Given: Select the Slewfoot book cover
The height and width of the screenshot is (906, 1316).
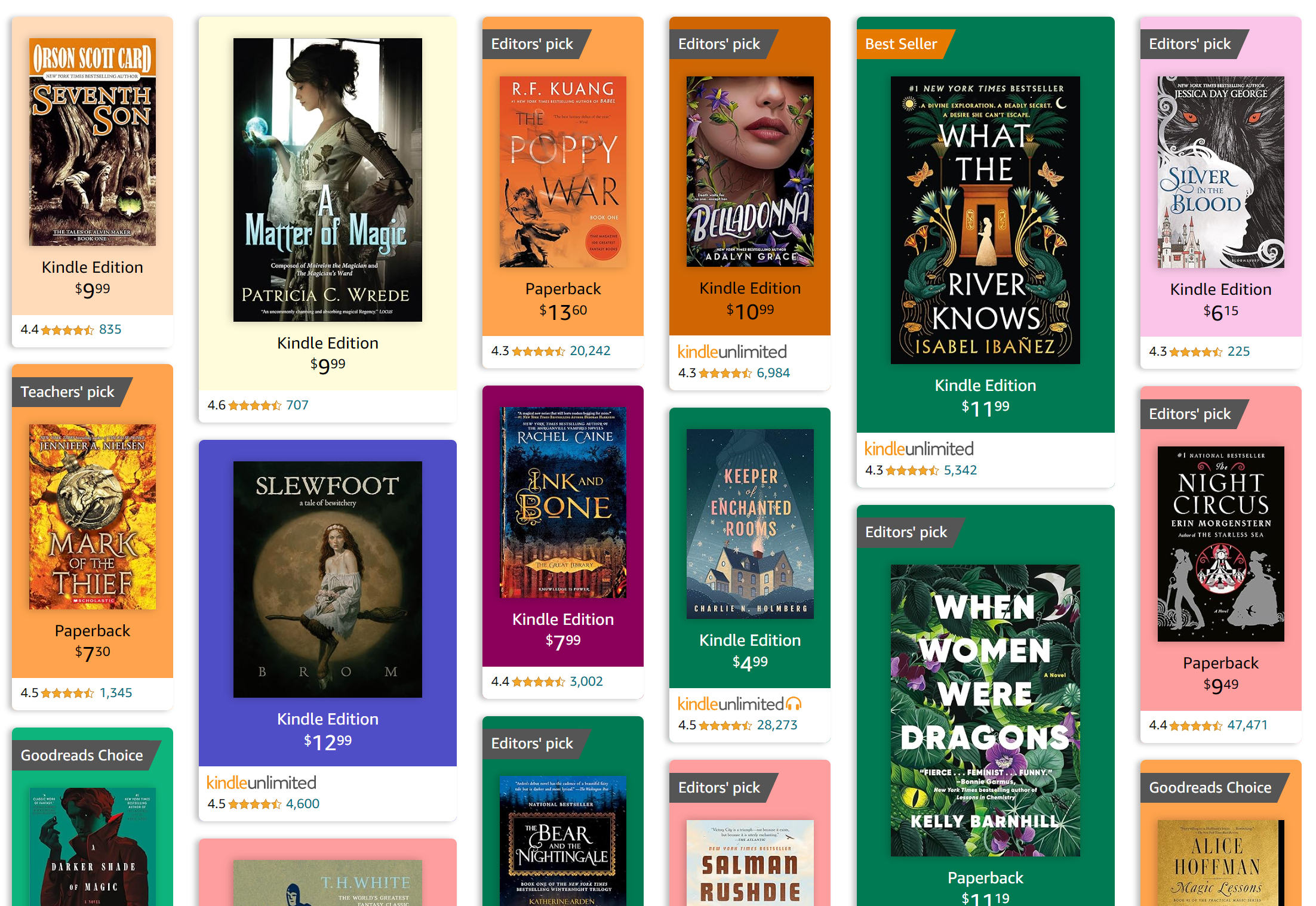Looking at the screenshot, I should tap(328, 580).
